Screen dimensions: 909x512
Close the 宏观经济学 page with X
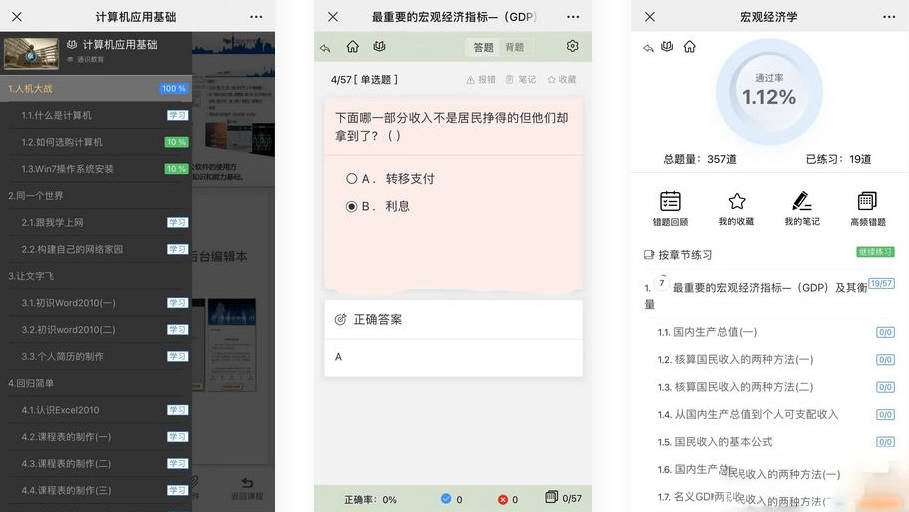click(650, 17)
